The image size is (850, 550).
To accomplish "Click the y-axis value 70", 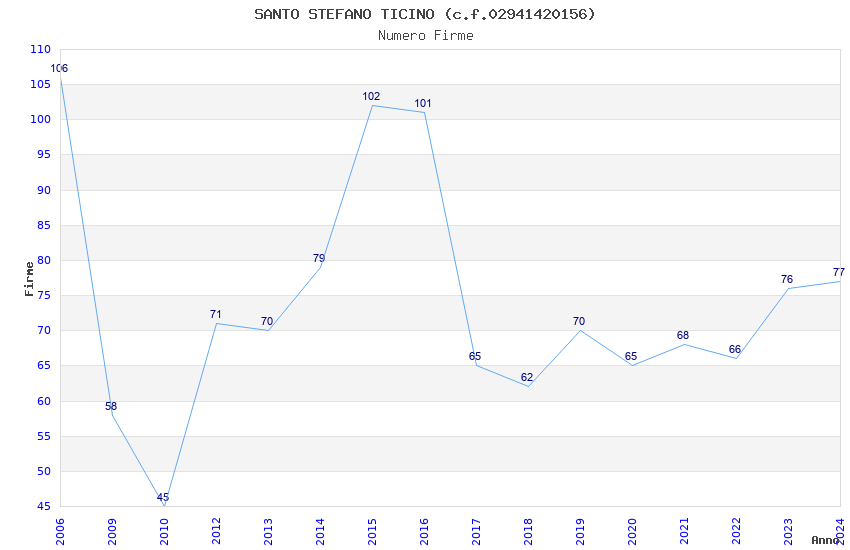I will [x=44, y=331].
